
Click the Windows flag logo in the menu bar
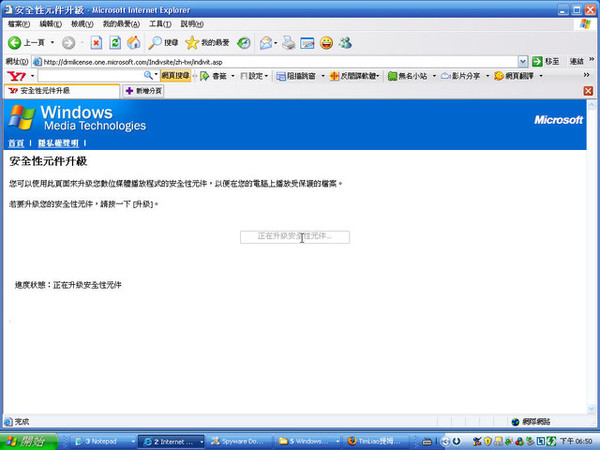[x=585, y=24]
